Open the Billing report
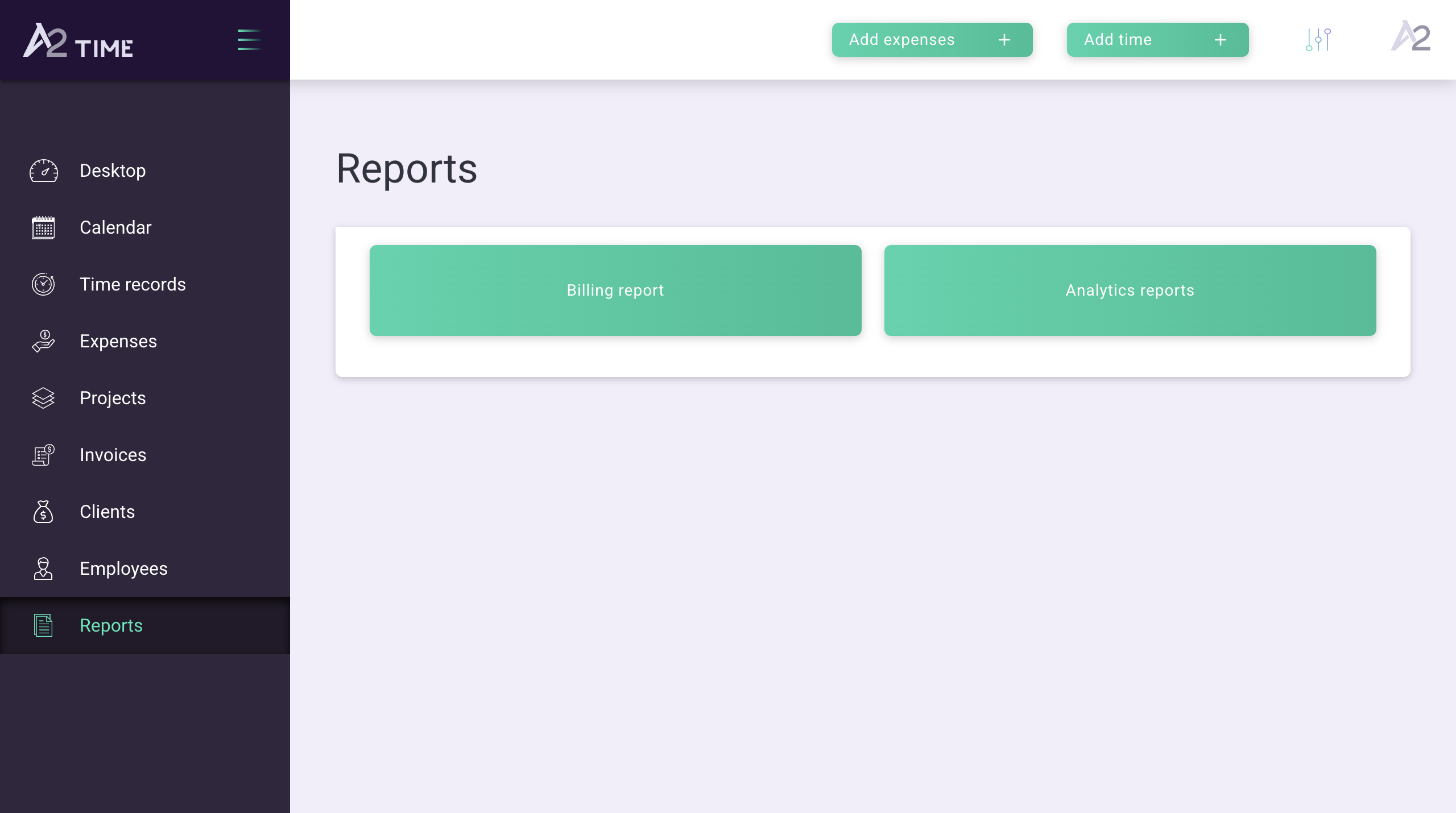This screenshot has width=1456, height=813. [615, 291]
